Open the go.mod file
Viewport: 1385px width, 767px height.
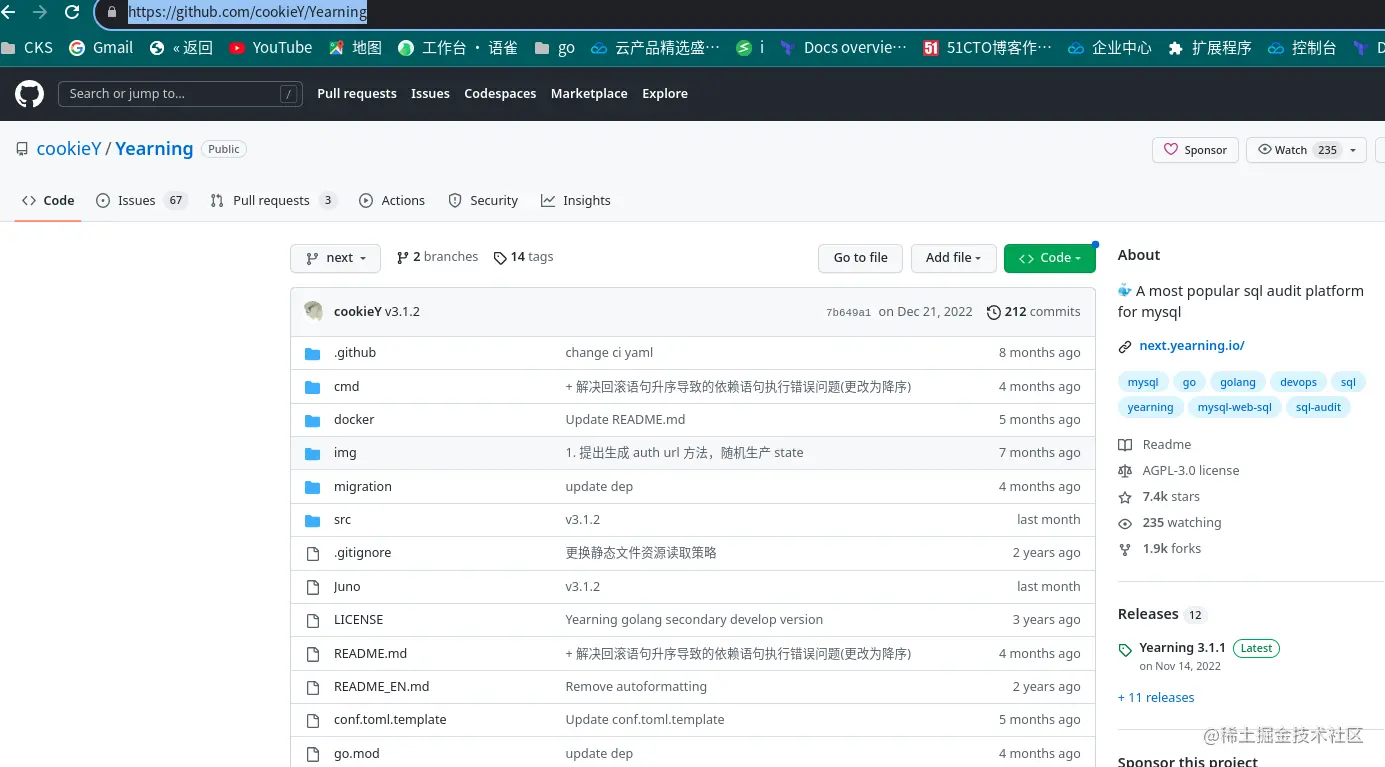(357, 754)
